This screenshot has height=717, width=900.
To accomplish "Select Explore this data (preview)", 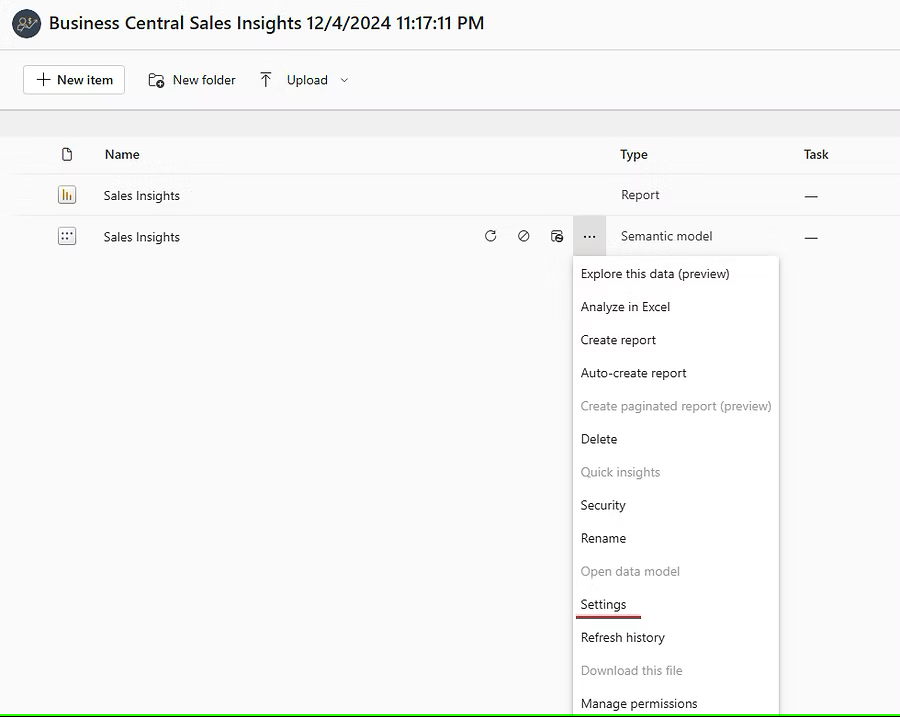I will click(655, 274).
